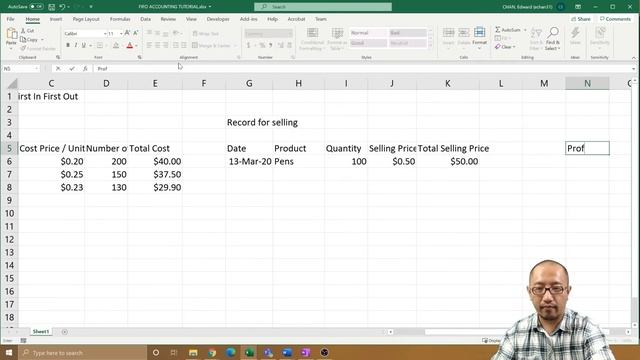Switch to the Review tab

tap(168, 19)
